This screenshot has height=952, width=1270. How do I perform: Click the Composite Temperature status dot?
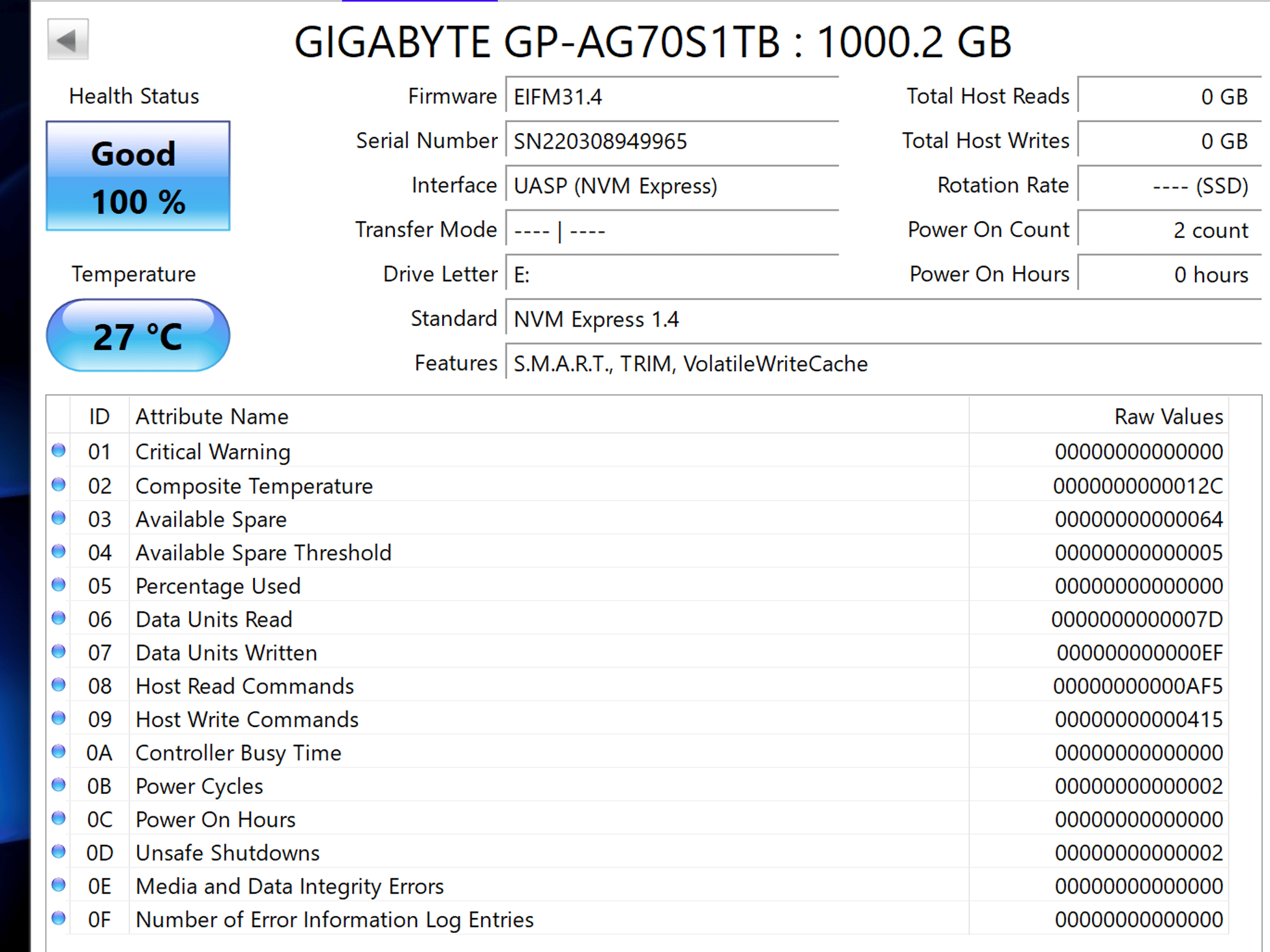(x=59, y=485)
